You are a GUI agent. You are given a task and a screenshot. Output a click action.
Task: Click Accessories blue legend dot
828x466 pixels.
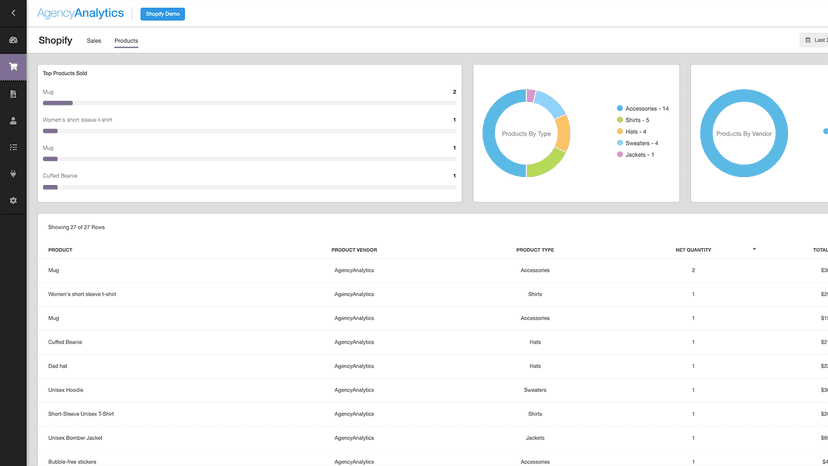point(619,108)
